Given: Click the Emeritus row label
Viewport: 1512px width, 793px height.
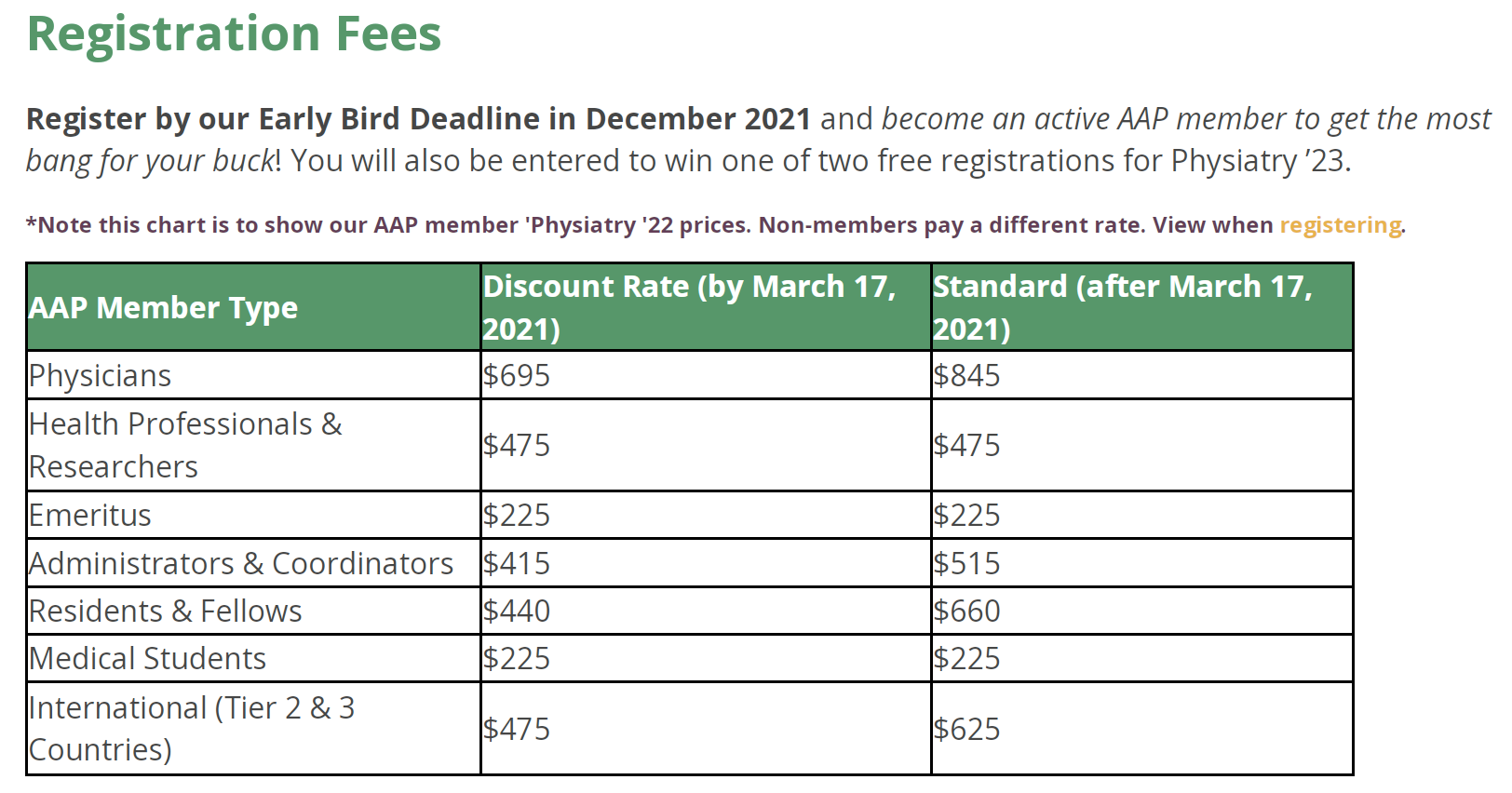Looking at the screenshot, I should click(90, 515).
